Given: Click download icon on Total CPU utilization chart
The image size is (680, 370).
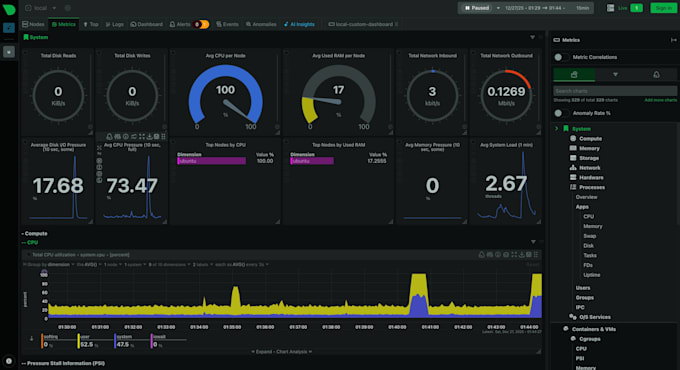Looking at the screenshot, I should tap(522, 255).
